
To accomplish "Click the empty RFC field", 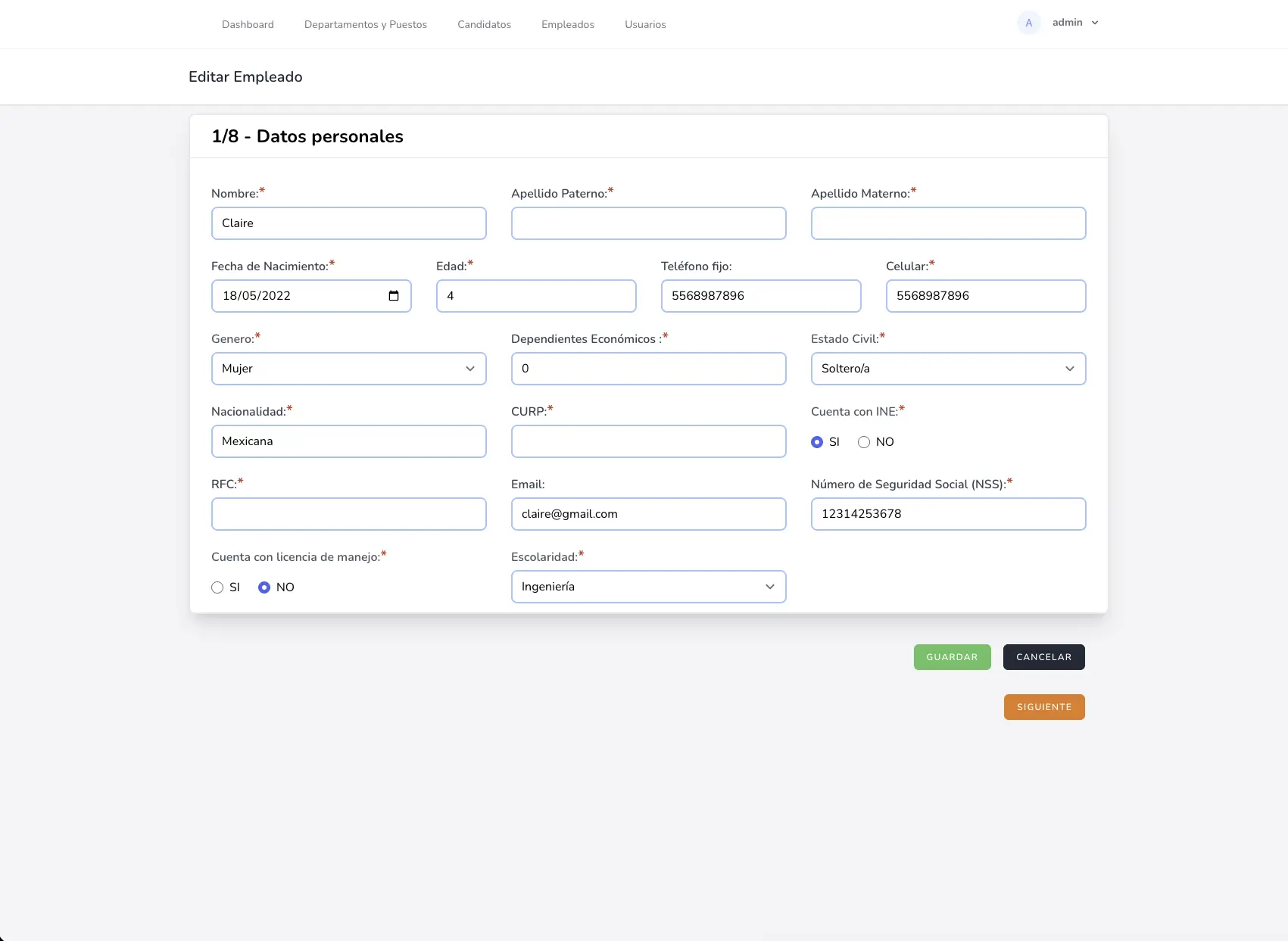I will pyautogui.click(x=349, y=514).
